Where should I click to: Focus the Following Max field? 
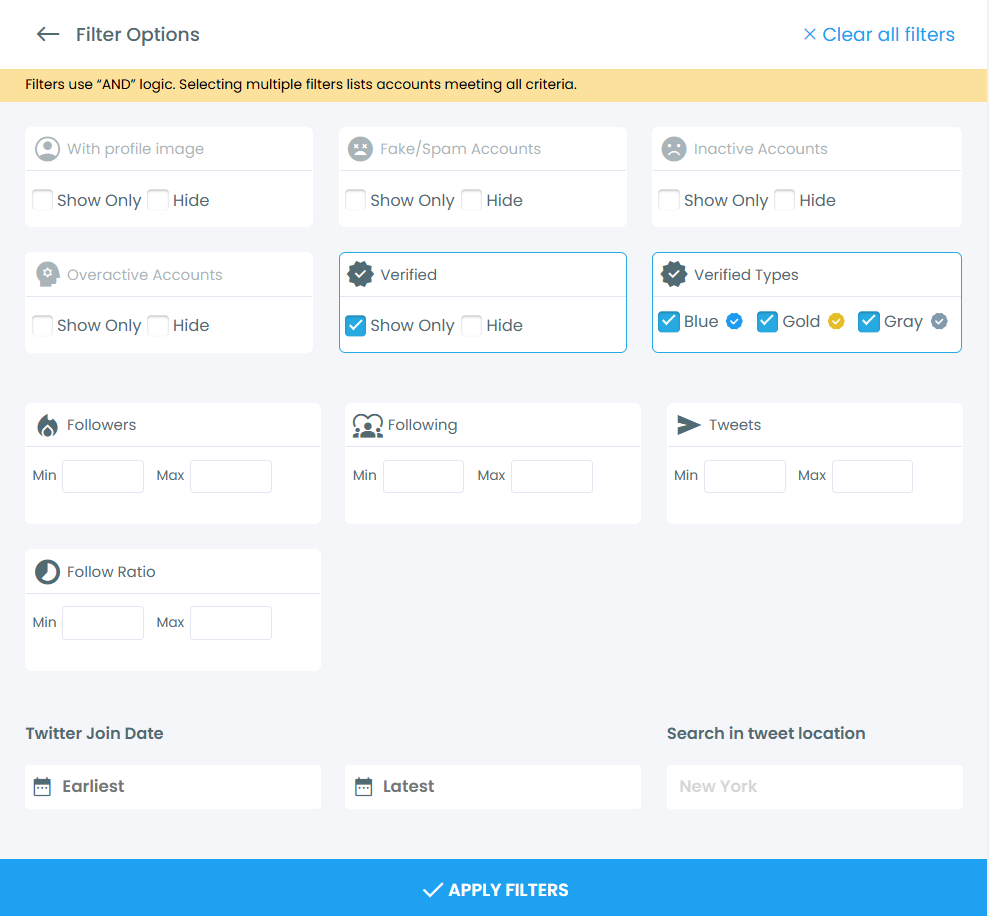552,476
